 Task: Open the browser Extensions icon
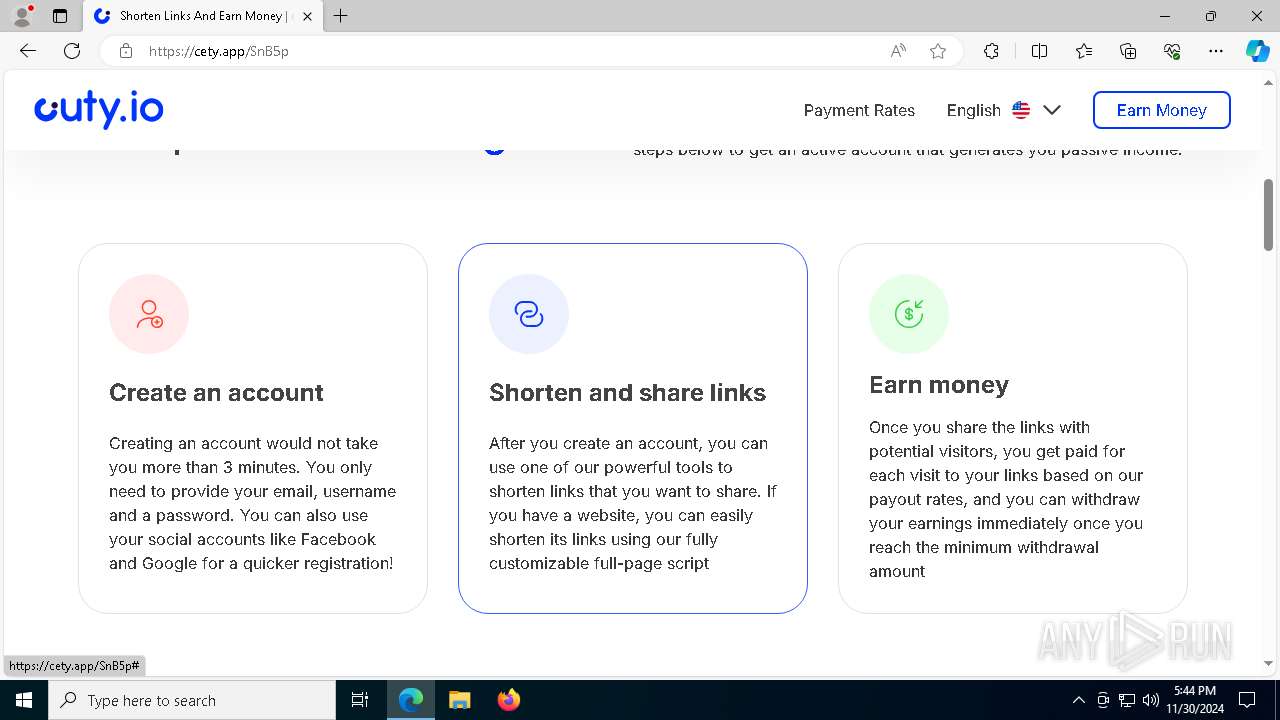click(x=991, y=51)
